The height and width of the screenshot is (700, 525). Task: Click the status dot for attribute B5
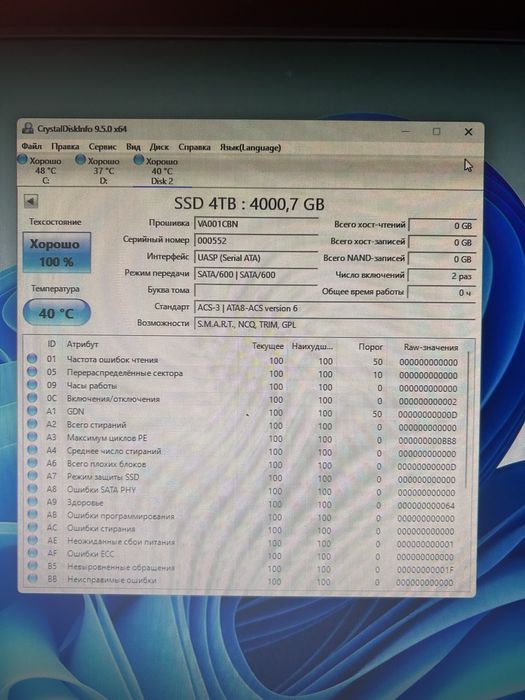coord(32,566)
